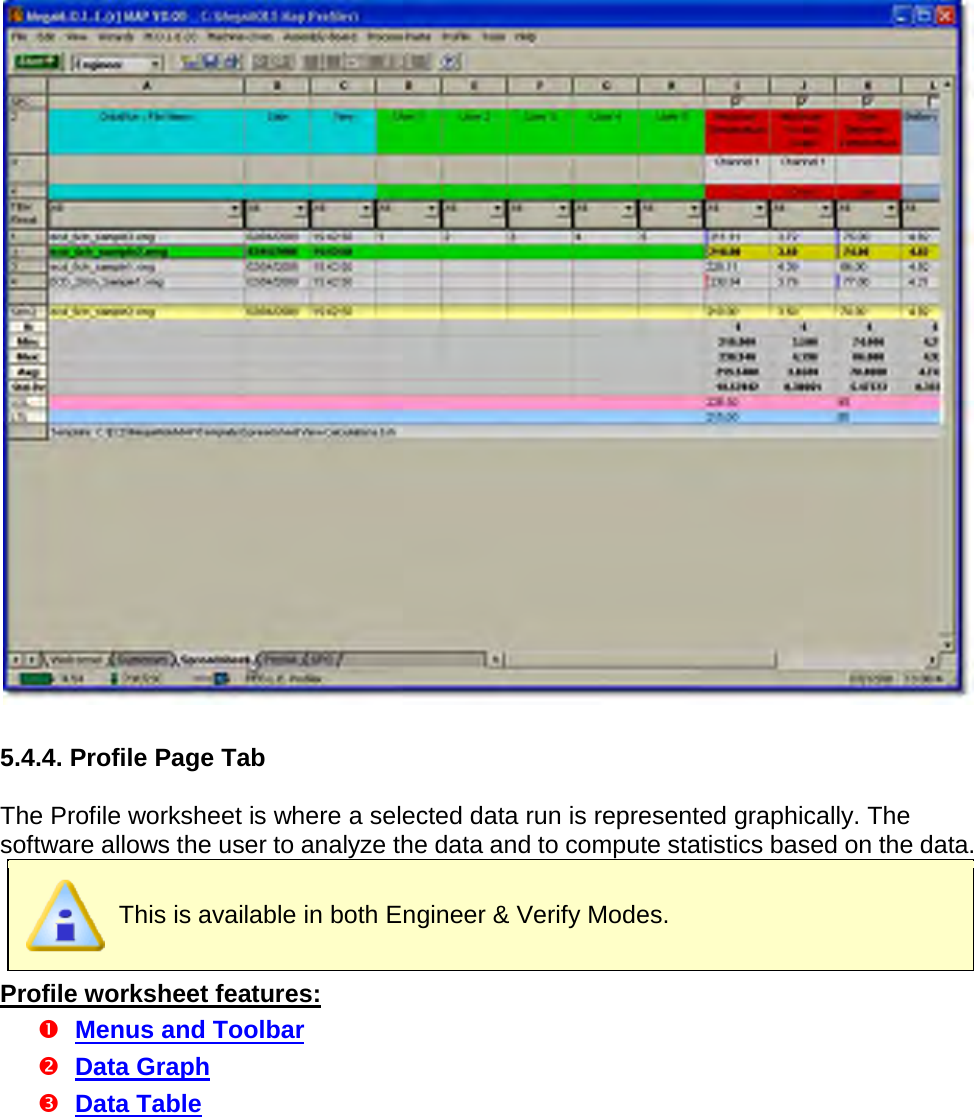974x1117 pixels.
Task: Select the column C header
Action: (343, 85)
